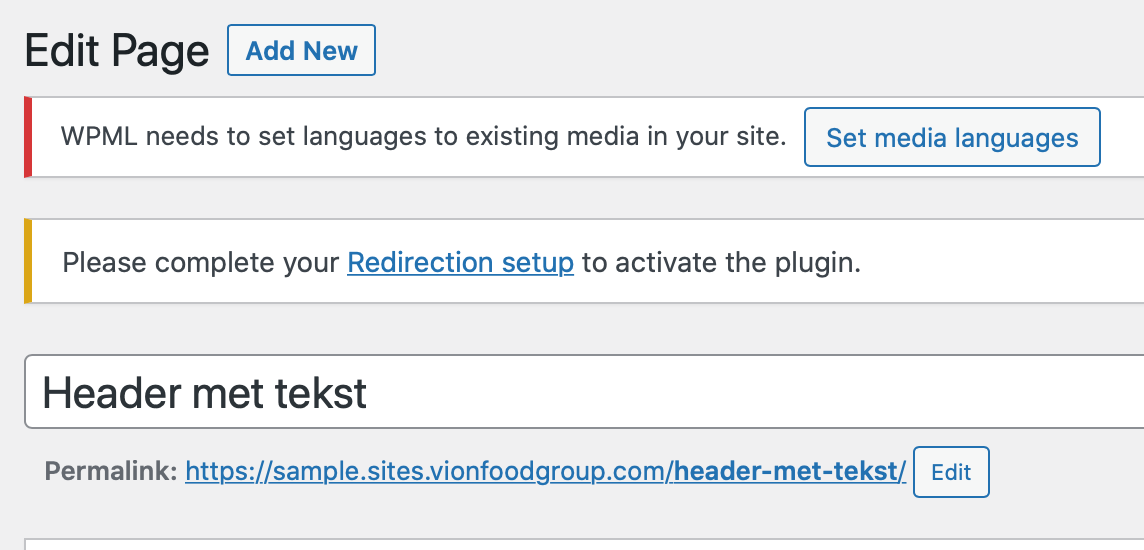1144x550 pixels.
Task: Click the Add New button
Action: (301, 51)
